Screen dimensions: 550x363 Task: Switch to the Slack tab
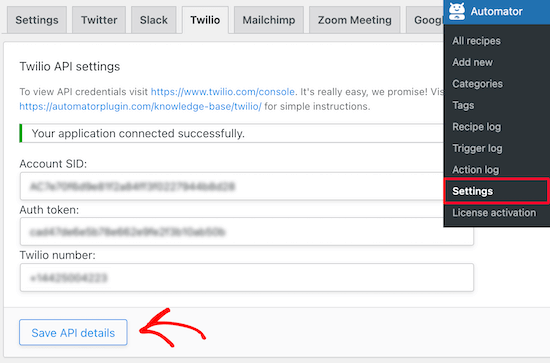pos(154,20)
